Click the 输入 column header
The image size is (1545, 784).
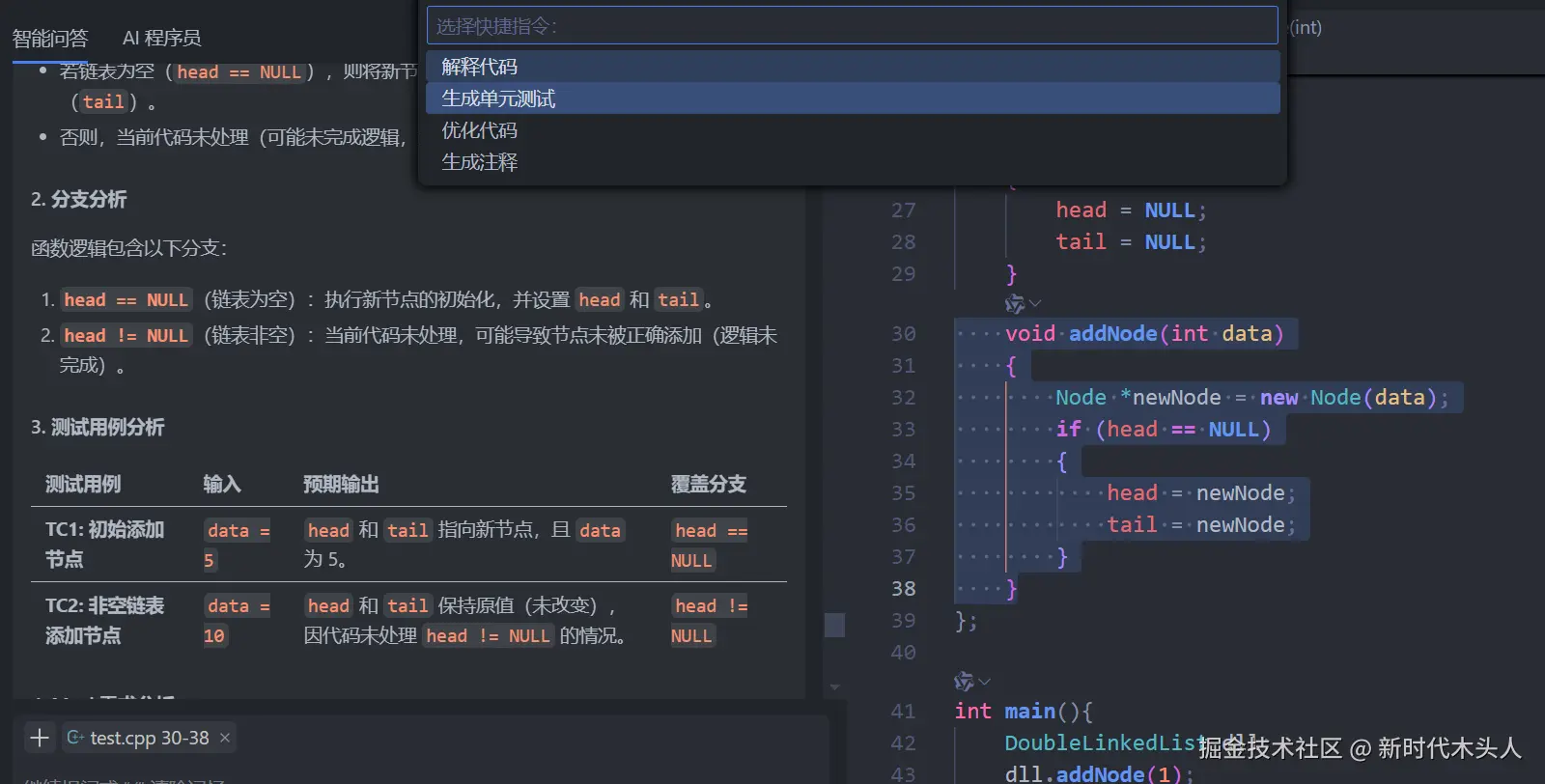(221, 485)
